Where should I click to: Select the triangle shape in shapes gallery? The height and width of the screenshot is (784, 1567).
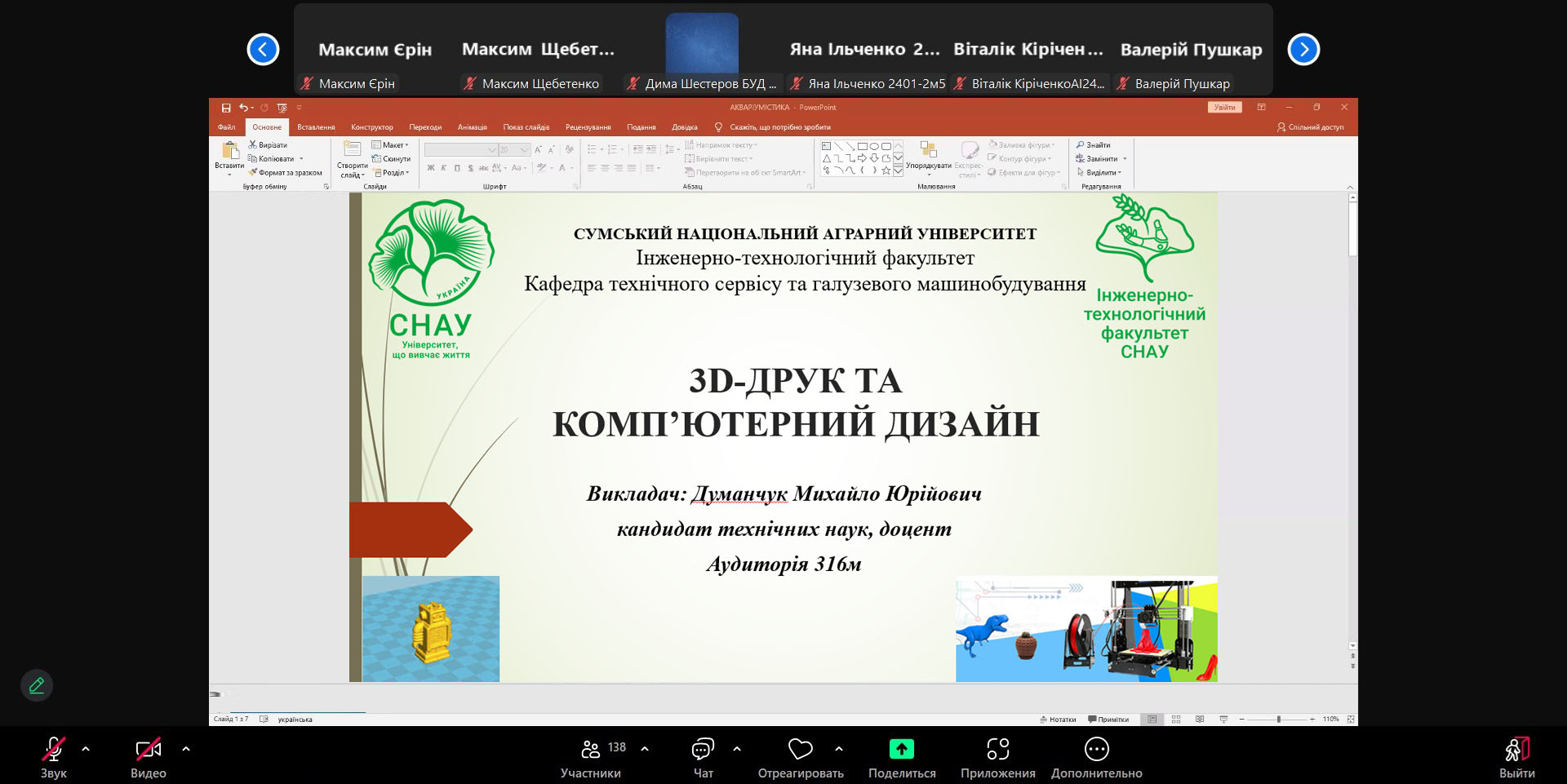tap(827, 158)
